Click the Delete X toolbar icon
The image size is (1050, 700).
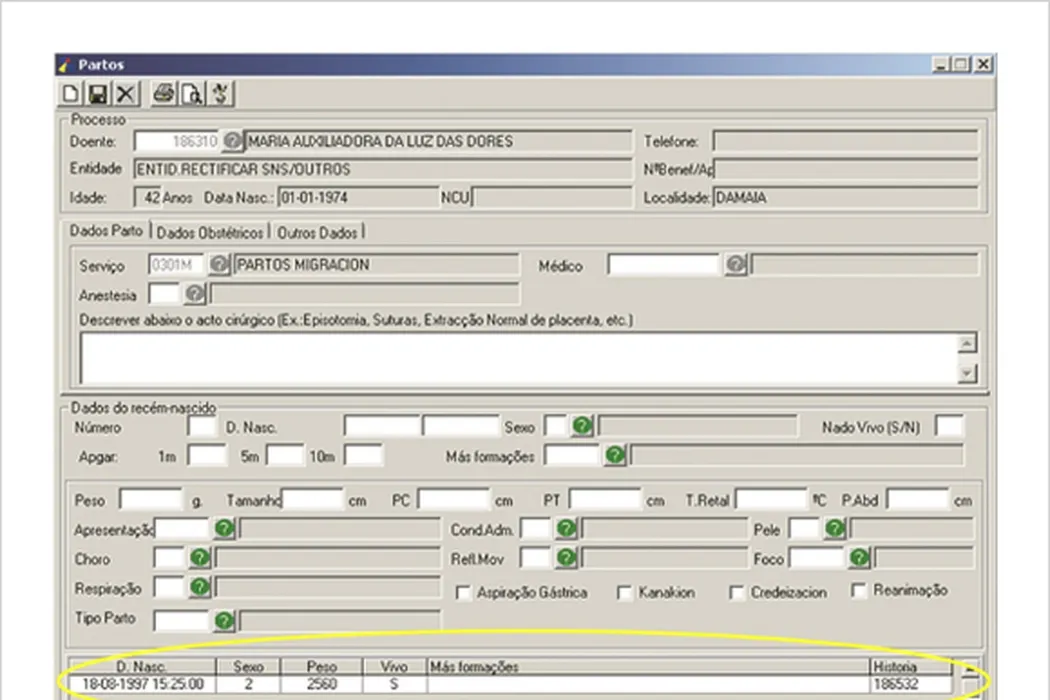(x=124, y=94)
